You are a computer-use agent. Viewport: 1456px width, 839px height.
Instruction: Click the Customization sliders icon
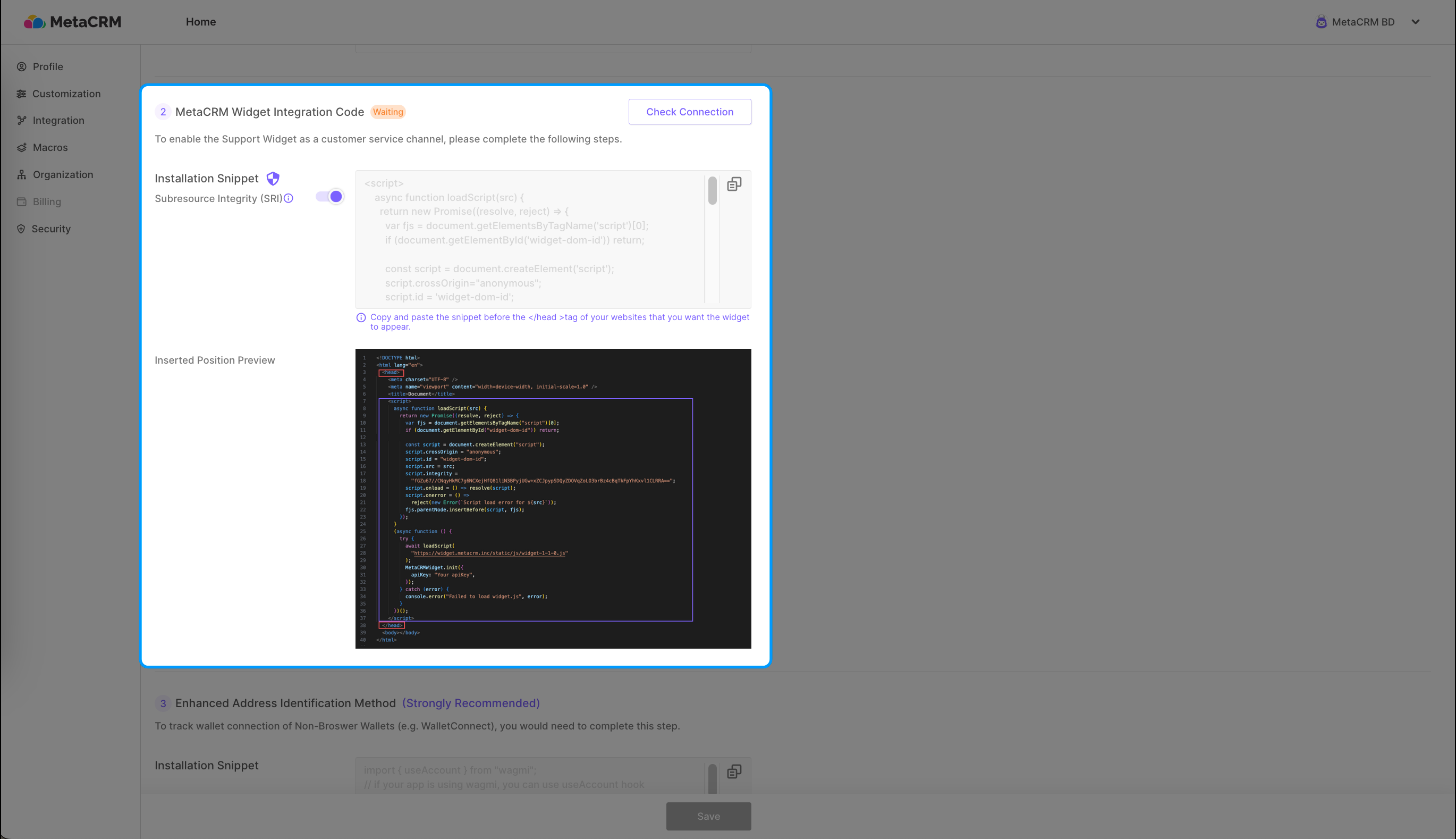(21, 94)
